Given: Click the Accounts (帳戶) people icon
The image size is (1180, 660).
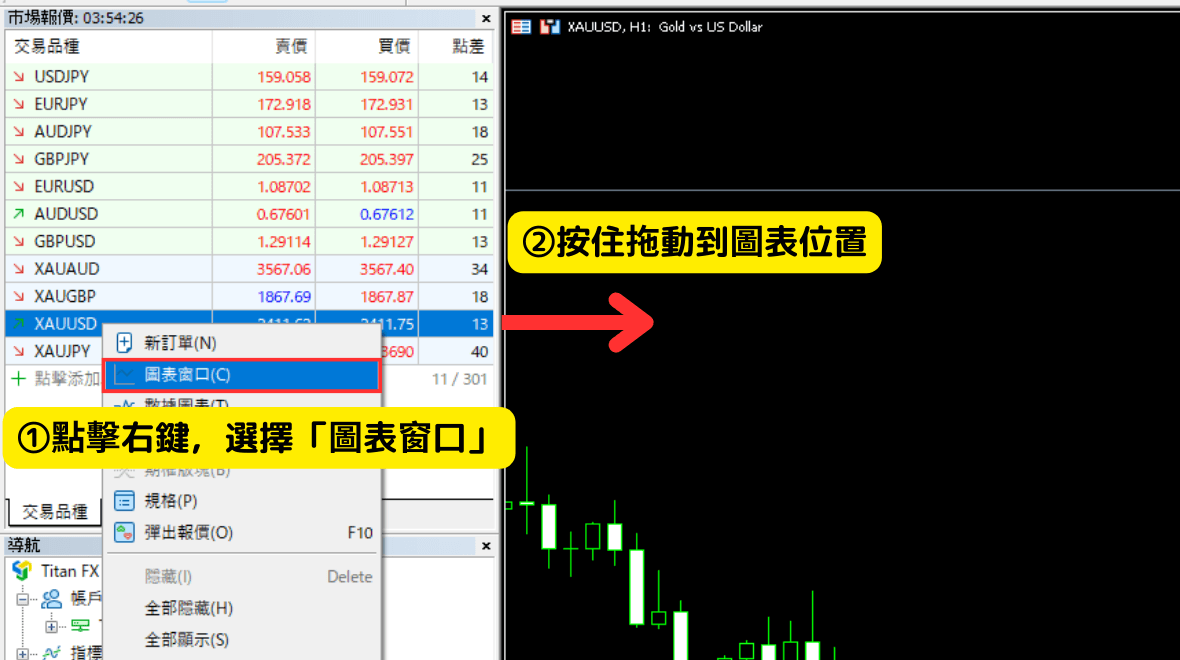Looking at the screenshot, I should [x=51, y=599].
